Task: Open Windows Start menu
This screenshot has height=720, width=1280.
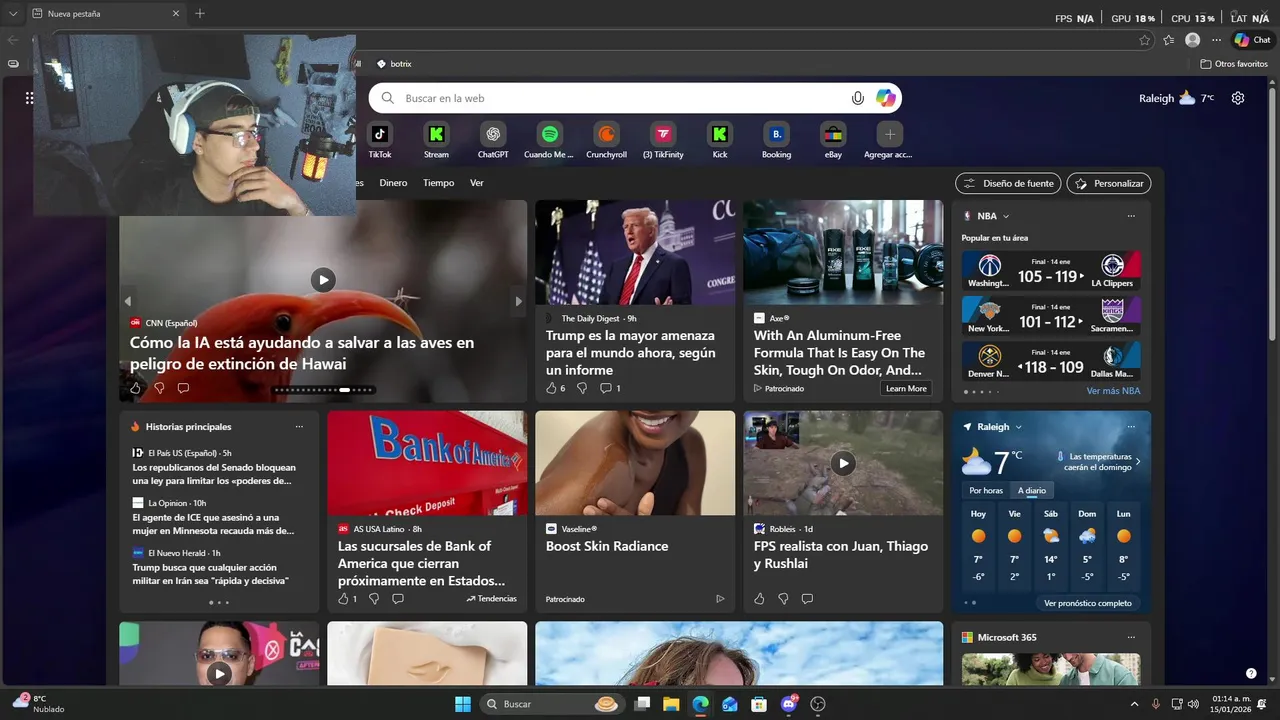Action: [x=463, y=704]
